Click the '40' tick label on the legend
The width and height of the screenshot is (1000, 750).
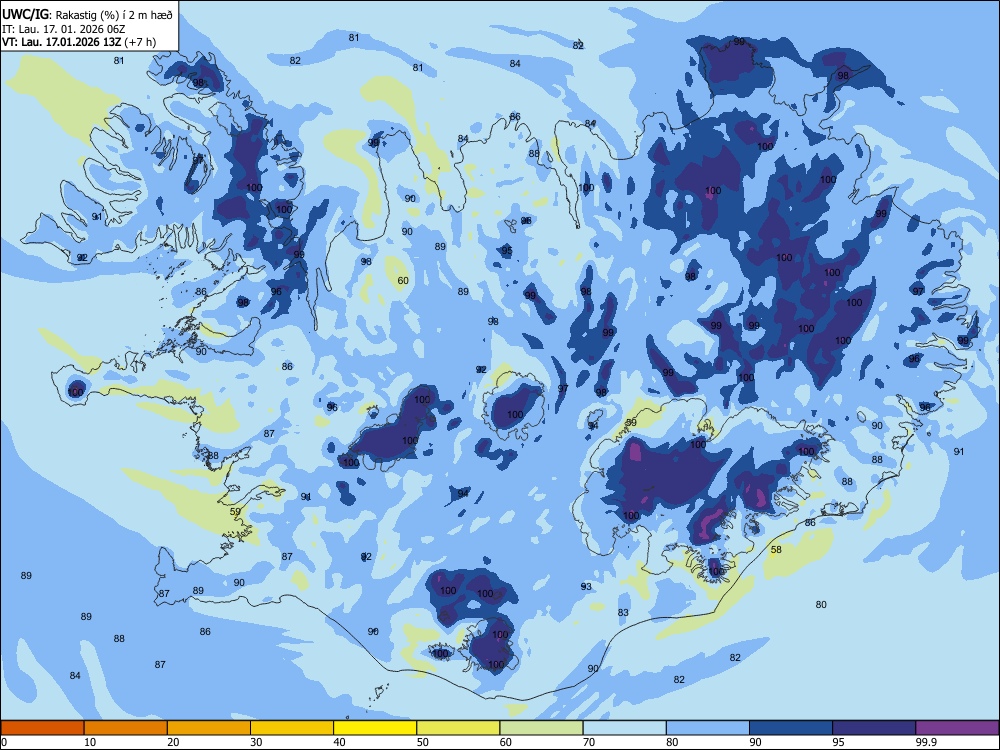(x=340, y=742)
